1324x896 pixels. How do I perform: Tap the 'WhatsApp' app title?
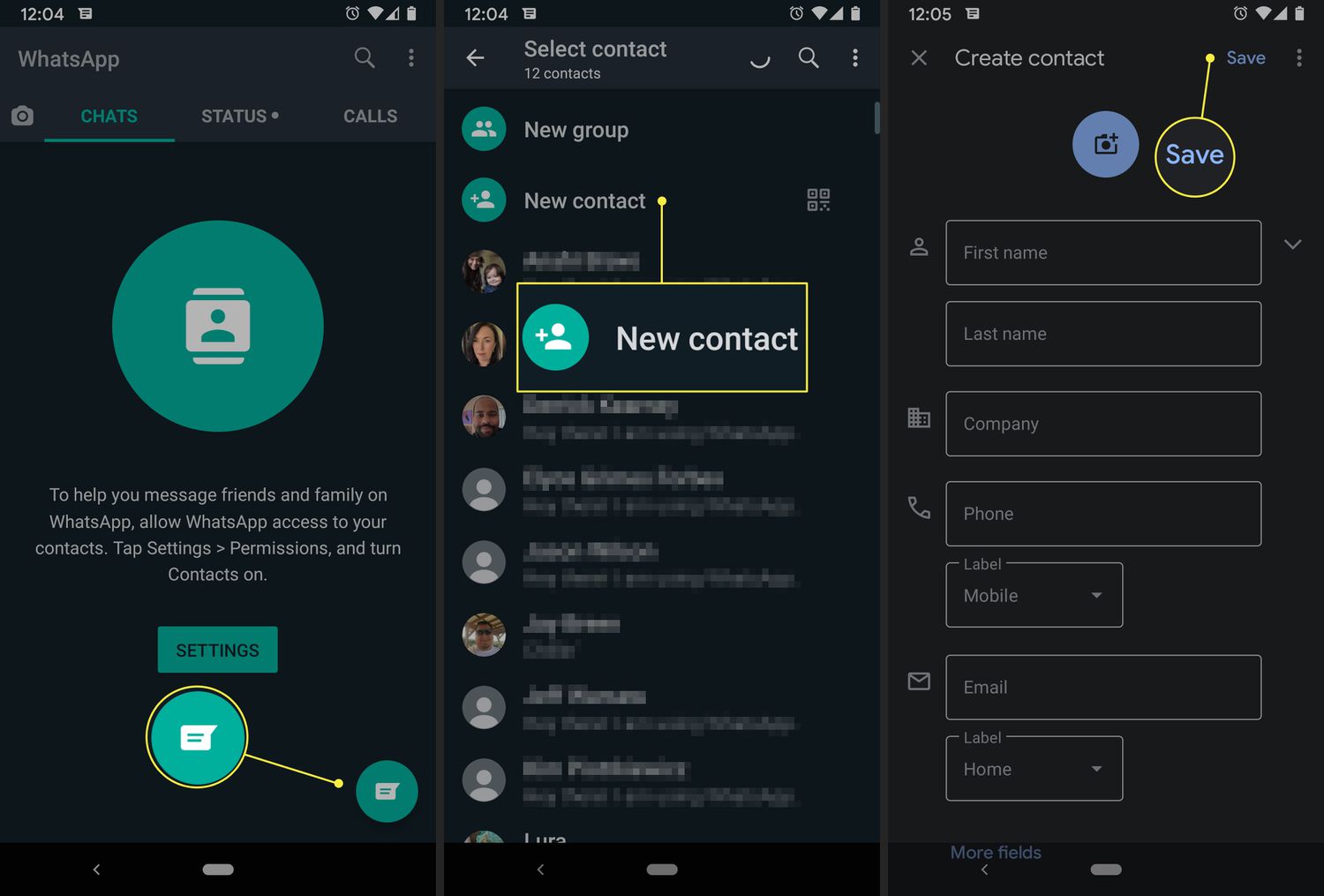click(x=69, y=59)
